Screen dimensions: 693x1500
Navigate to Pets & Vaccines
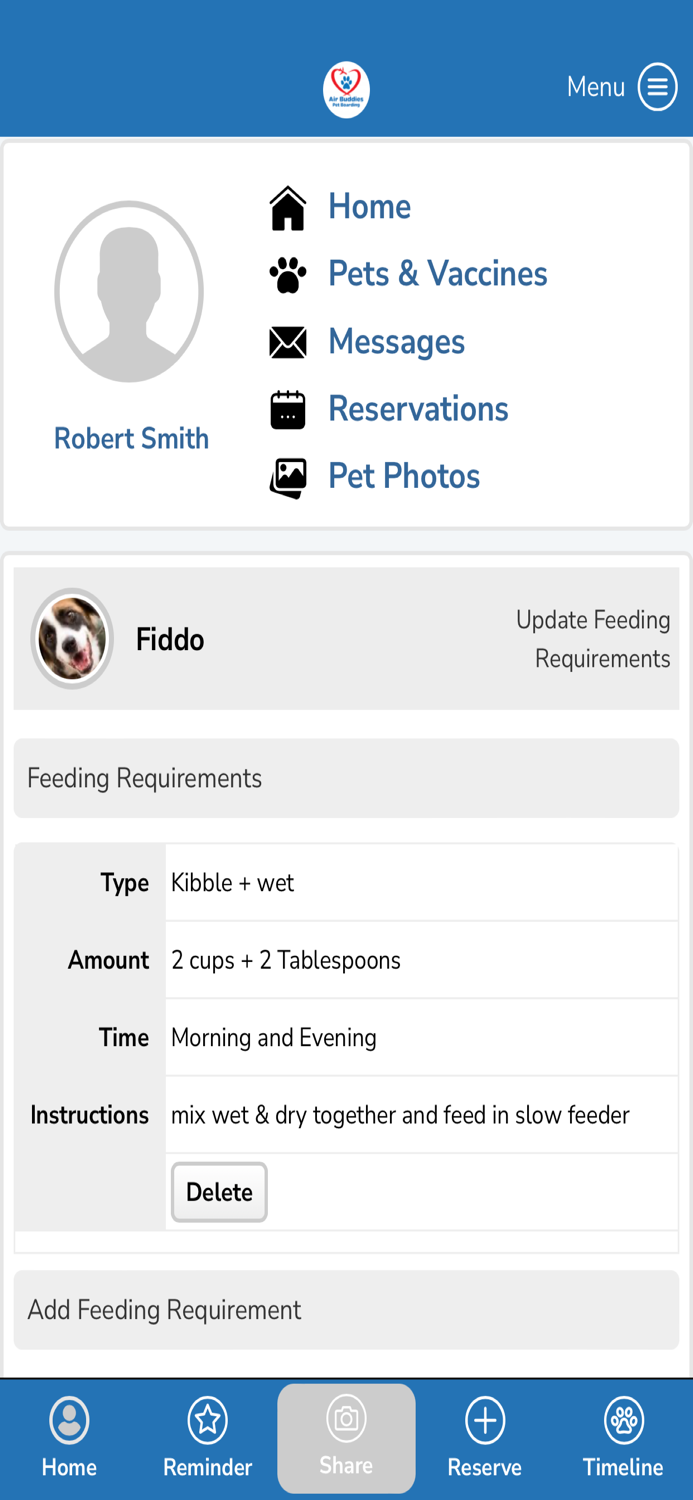437,273
